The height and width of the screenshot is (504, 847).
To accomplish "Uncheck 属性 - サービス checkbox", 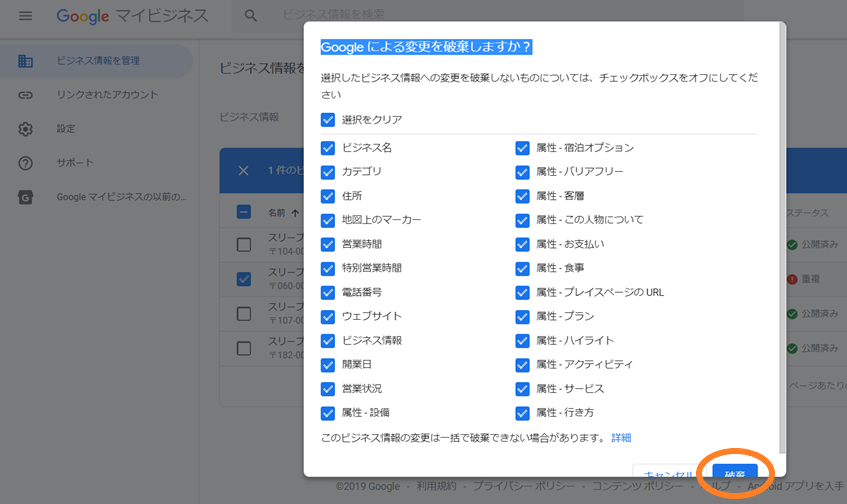I will click(x=522, y=389).
